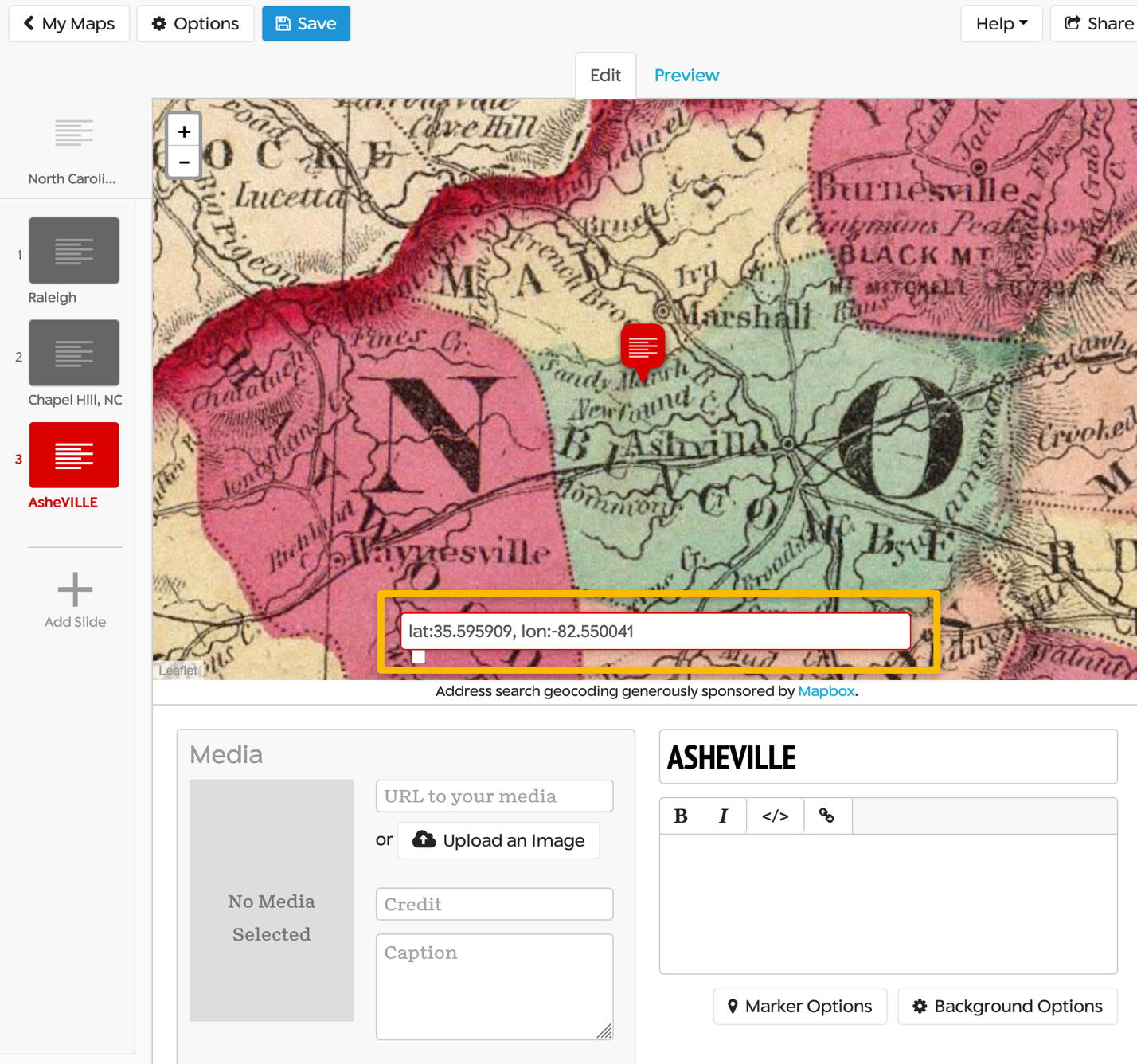Click the Share icon at top right

(x=1072, y=23)
